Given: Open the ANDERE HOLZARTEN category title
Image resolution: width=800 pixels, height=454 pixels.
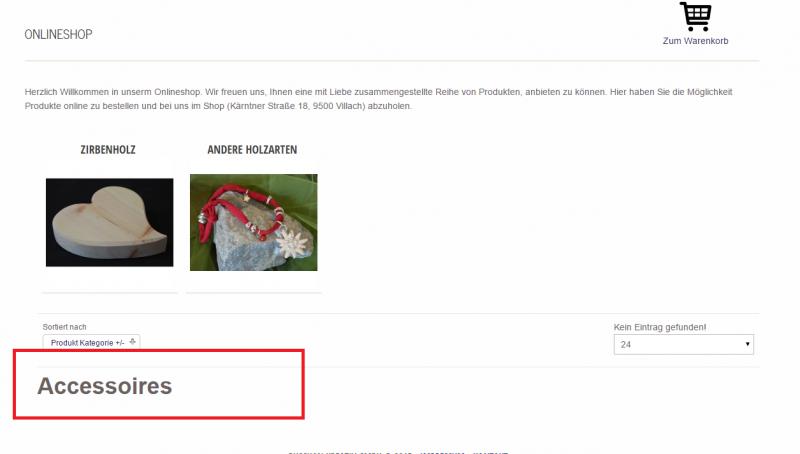Looking at the screenshot, I should click(252, 149).
